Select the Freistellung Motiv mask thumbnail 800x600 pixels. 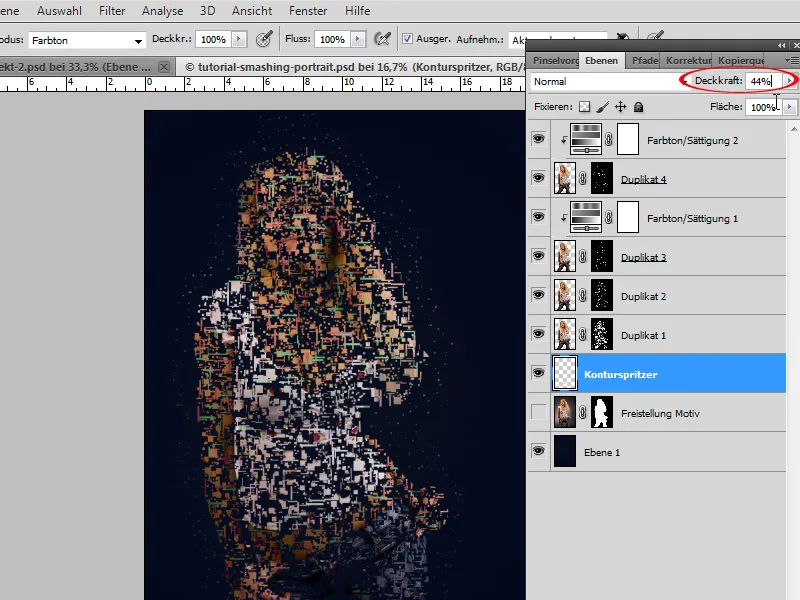[x=602, y=413]
